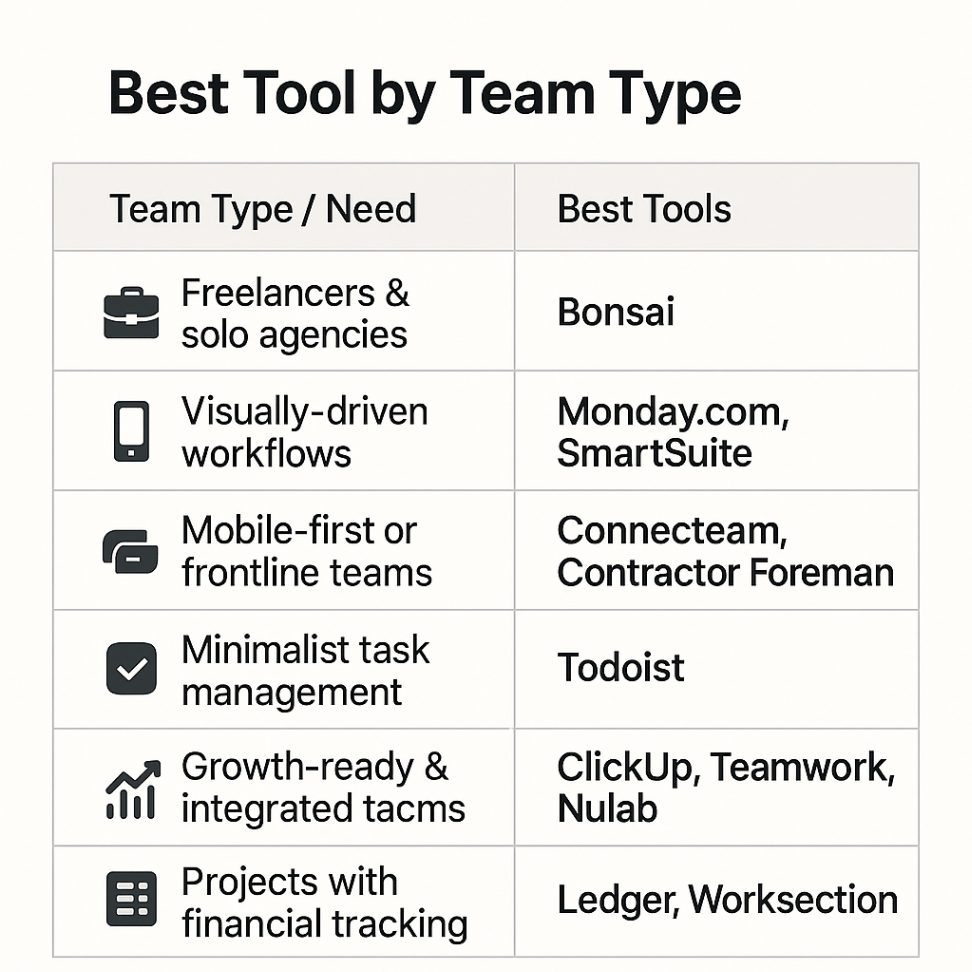Click Ledger, Worksection tool entry

pyautogui.click(x=727, y=899)
